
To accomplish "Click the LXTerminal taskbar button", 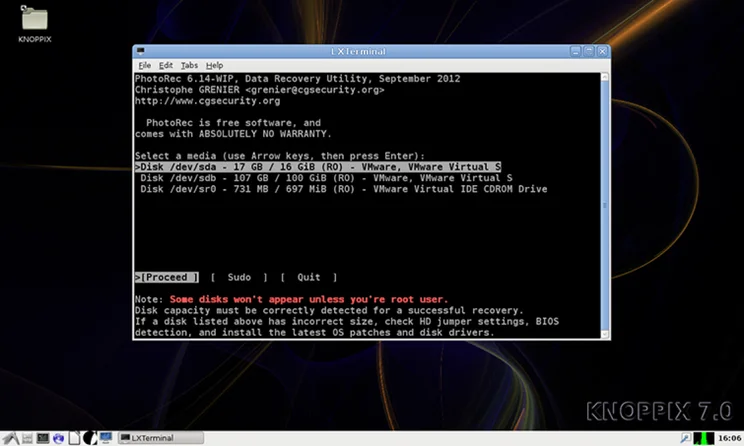I will 160,438.
